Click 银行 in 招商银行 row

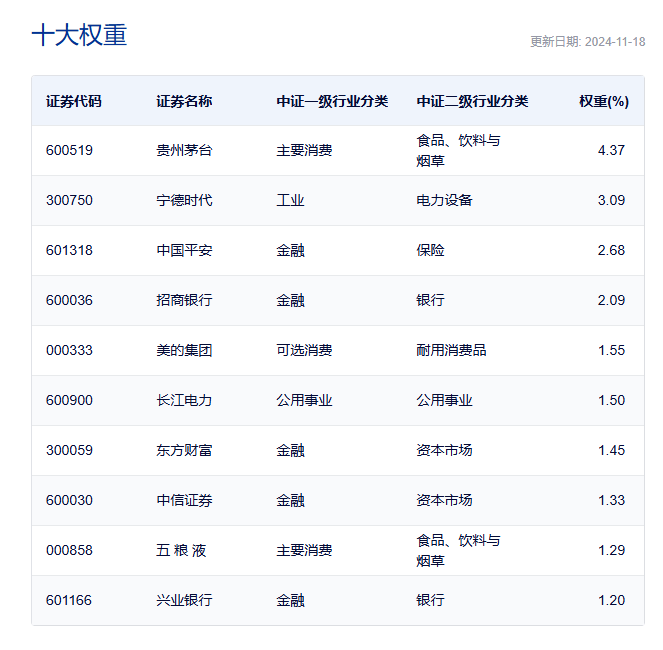[x=430, y=300]
